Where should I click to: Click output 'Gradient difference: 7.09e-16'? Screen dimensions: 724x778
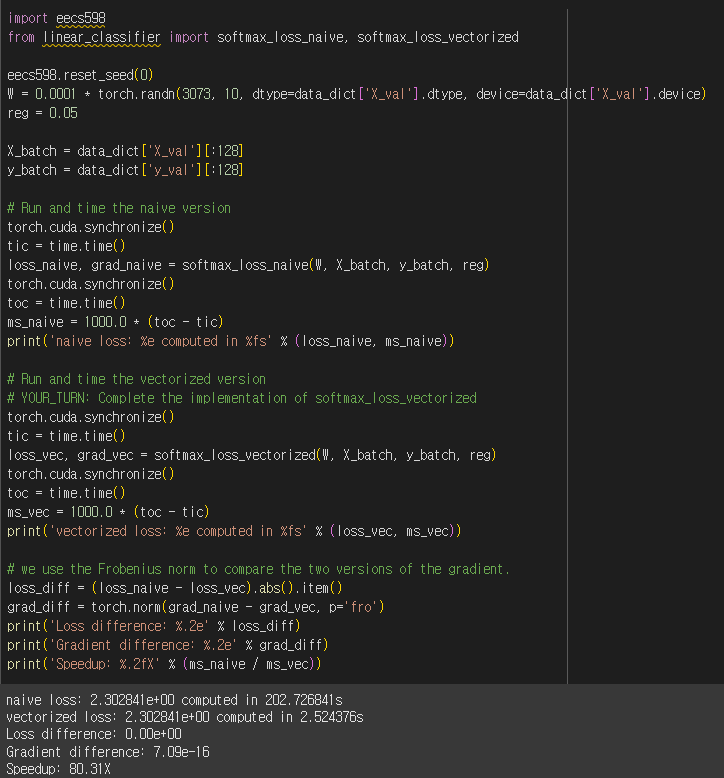(108, 752)
